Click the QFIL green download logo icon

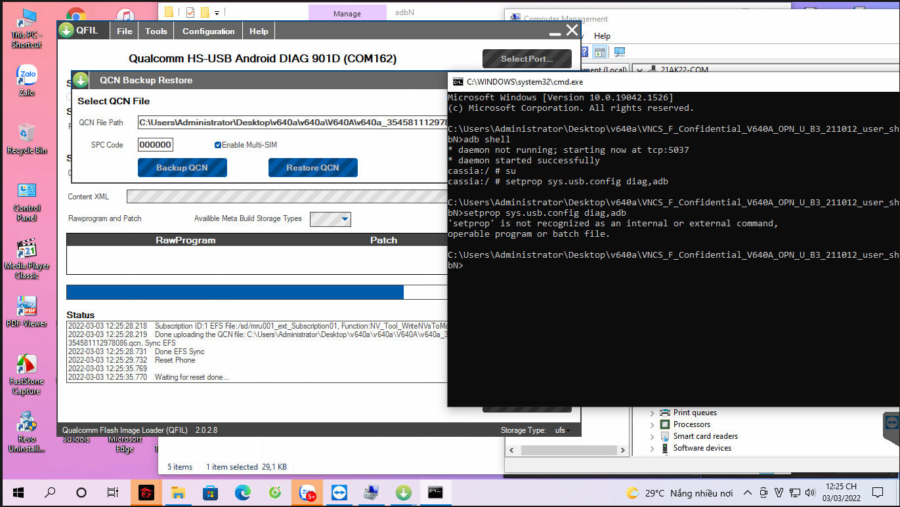pyautogui.click(x=68, y=30)
